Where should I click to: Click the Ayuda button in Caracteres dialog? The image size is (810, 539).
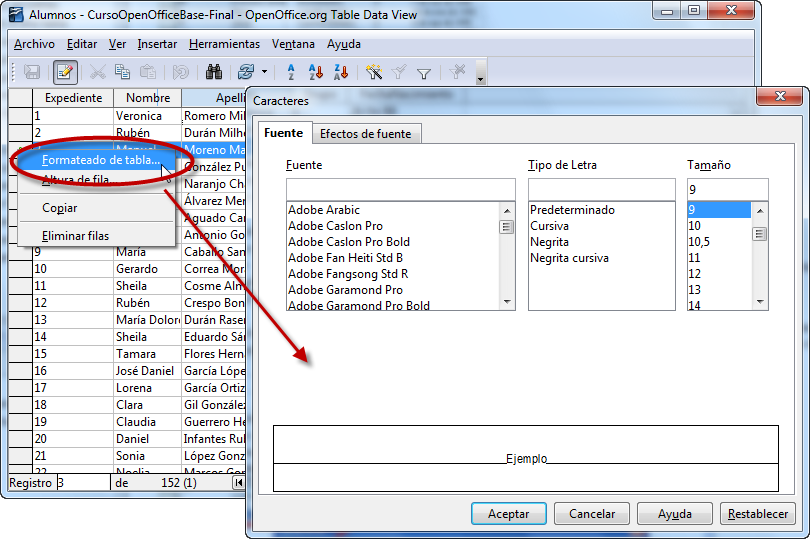(675, 514)
